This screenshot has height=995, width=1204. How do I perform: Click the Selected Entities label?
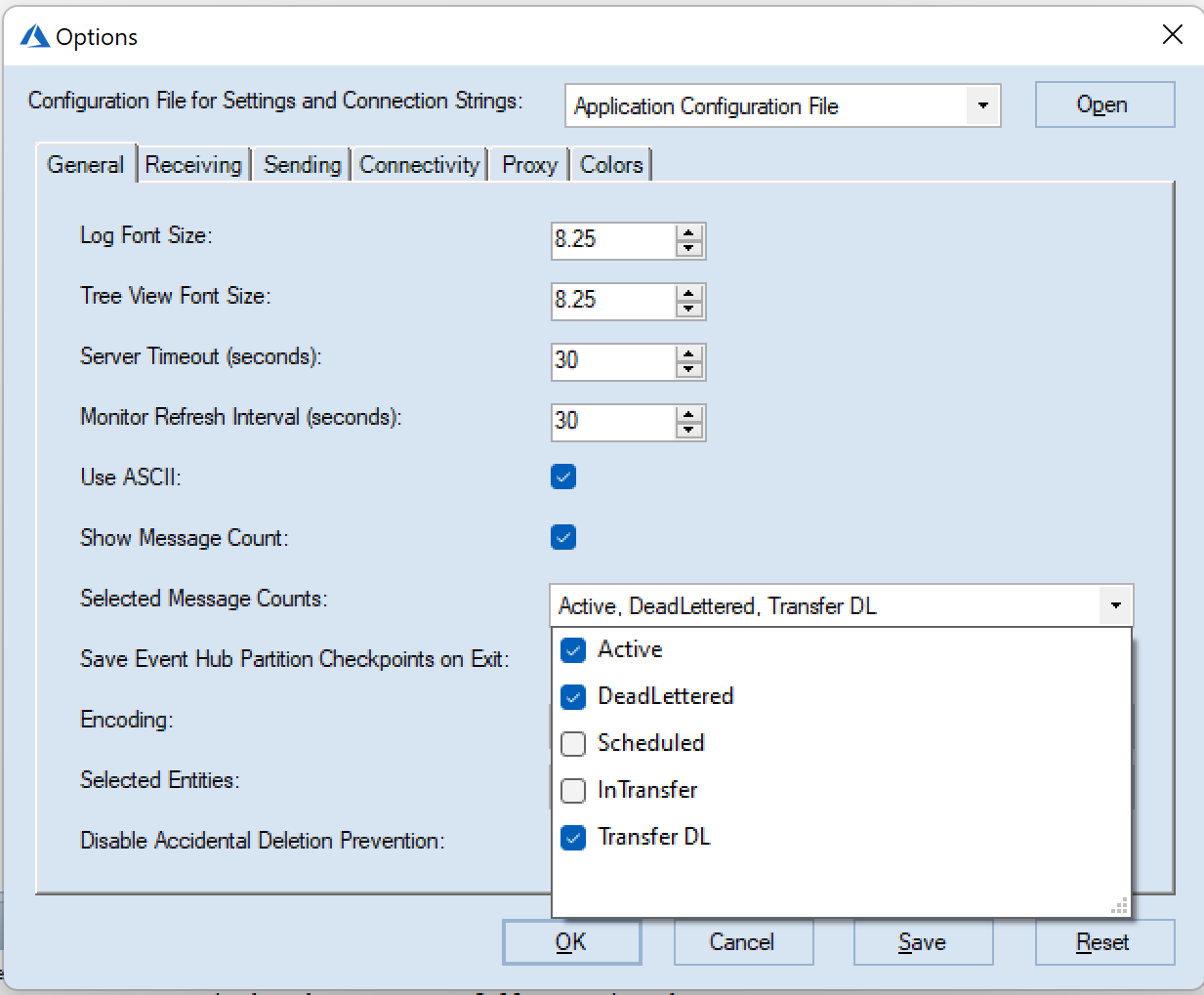[x=160, y=780]
